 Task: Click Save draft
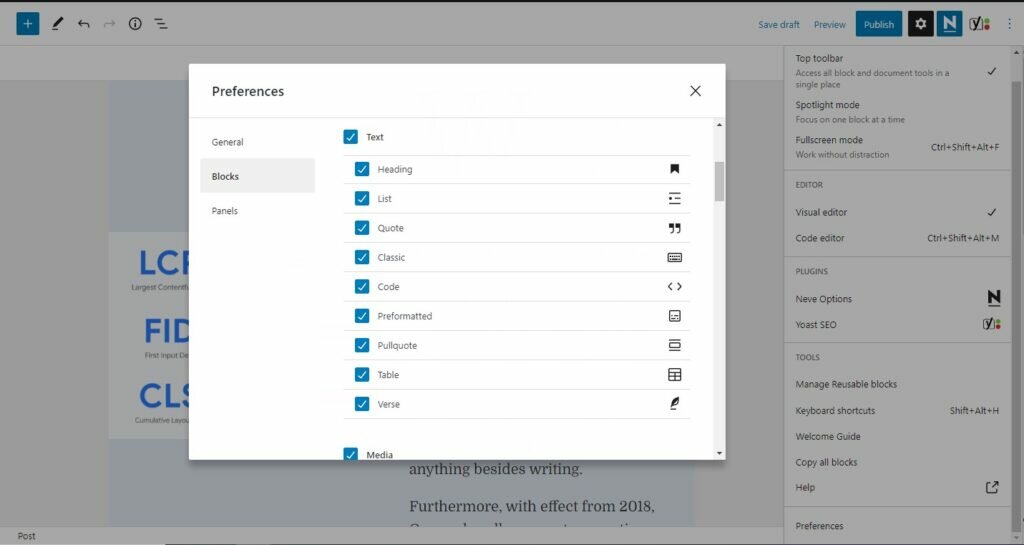click(x=778, y=24)
